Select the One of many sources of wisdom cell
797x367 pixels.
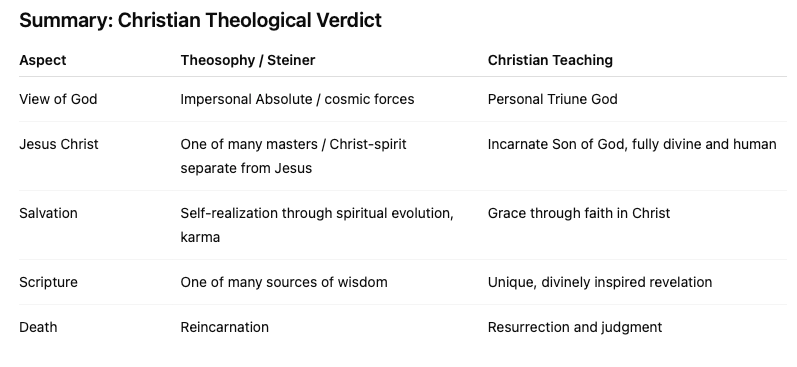[284, 282]
